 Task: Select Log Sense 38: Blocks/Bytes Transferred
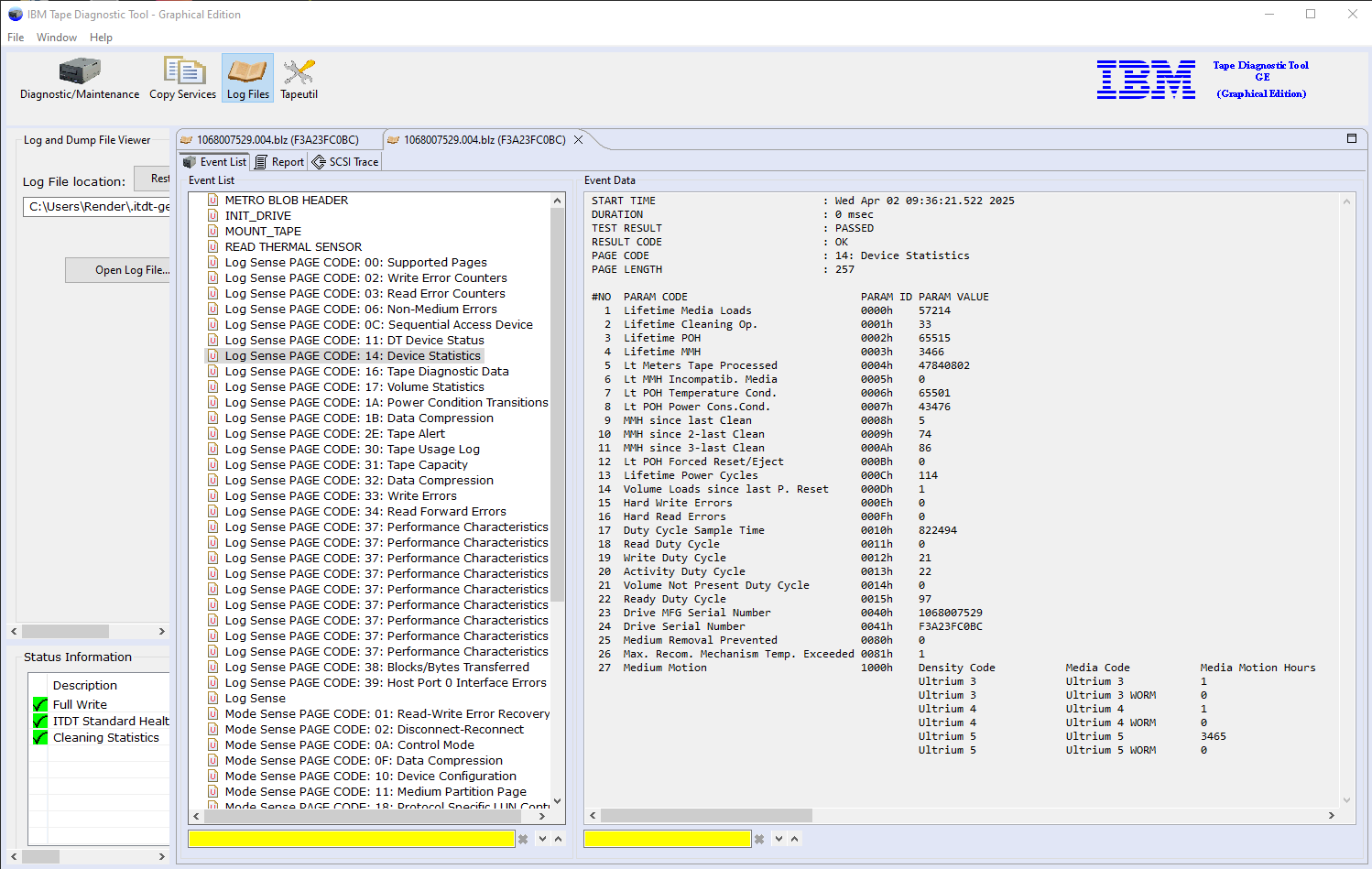coord(377,667)
